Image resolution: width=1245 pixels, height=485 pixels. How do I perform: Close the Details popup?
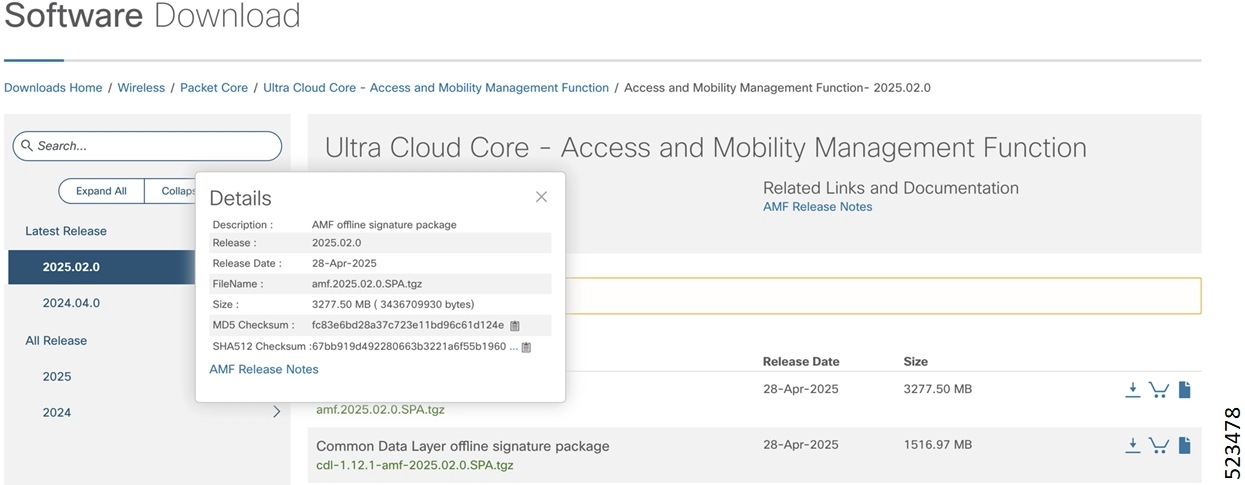541,197
